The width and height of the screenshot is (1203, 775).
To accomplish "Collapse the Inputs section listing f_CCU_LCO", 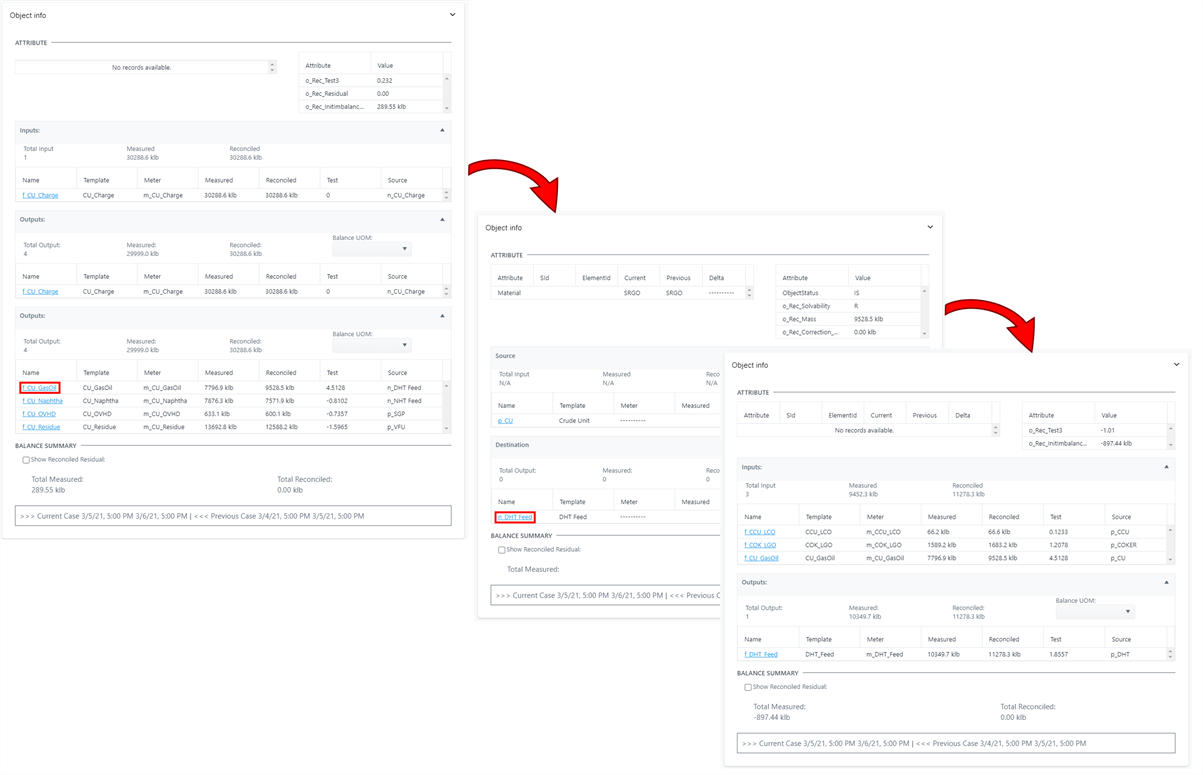I will tap(1166, 467).
